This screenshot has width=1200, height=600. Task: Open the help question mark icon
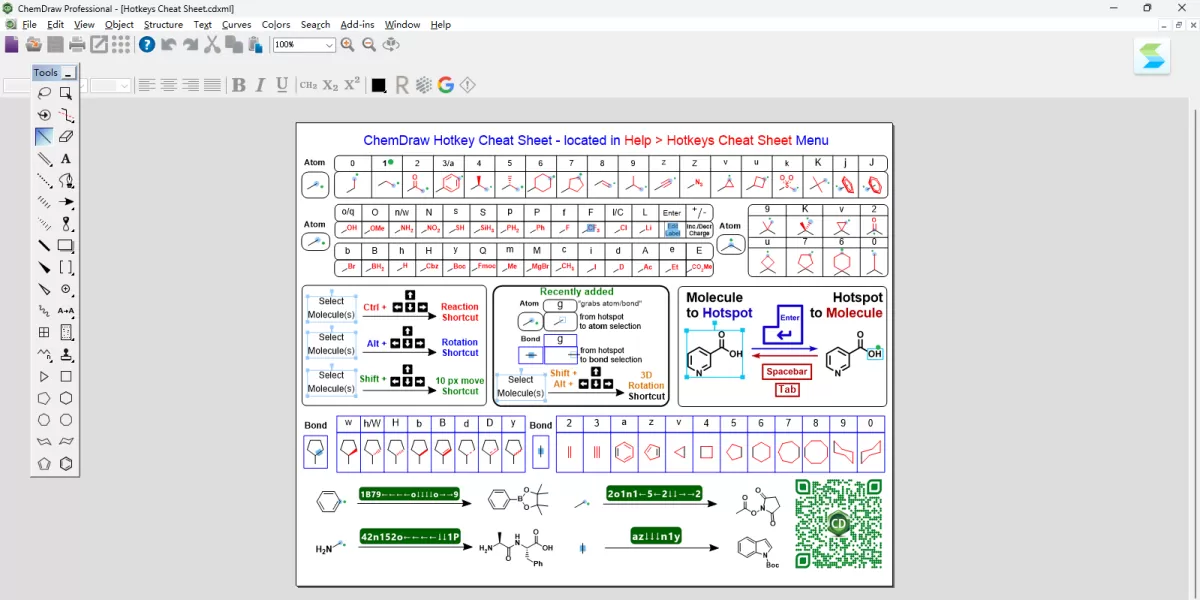coord(147,44)
